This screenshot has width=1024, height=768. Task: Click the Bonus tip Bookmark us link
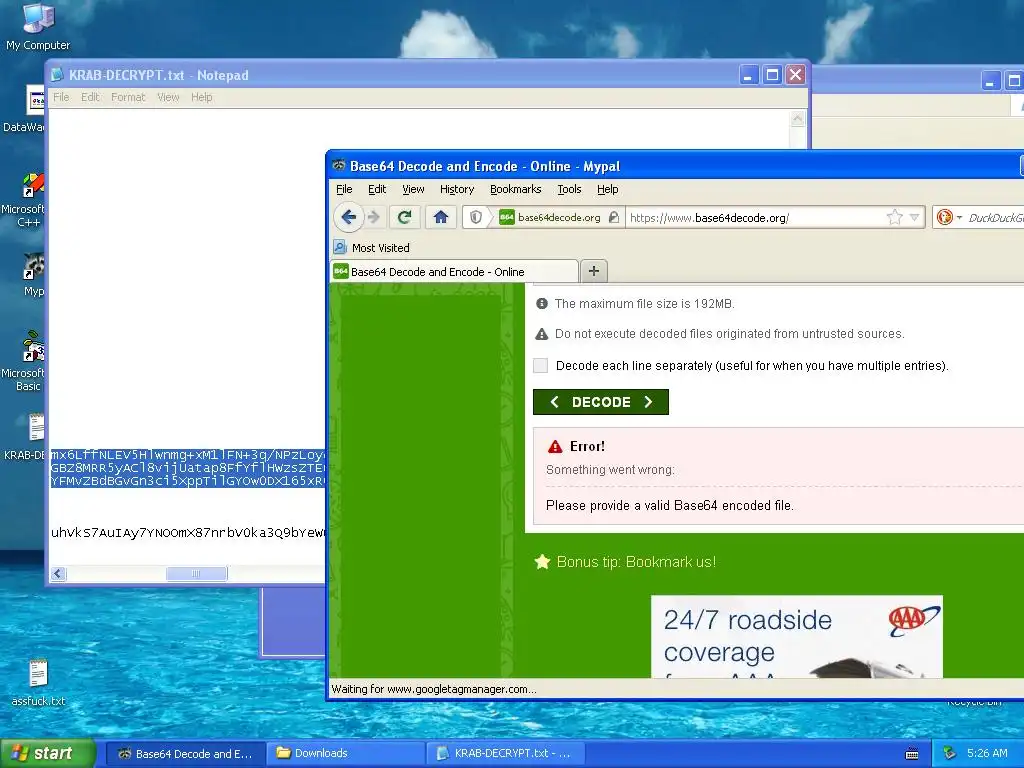click(636, 562)
